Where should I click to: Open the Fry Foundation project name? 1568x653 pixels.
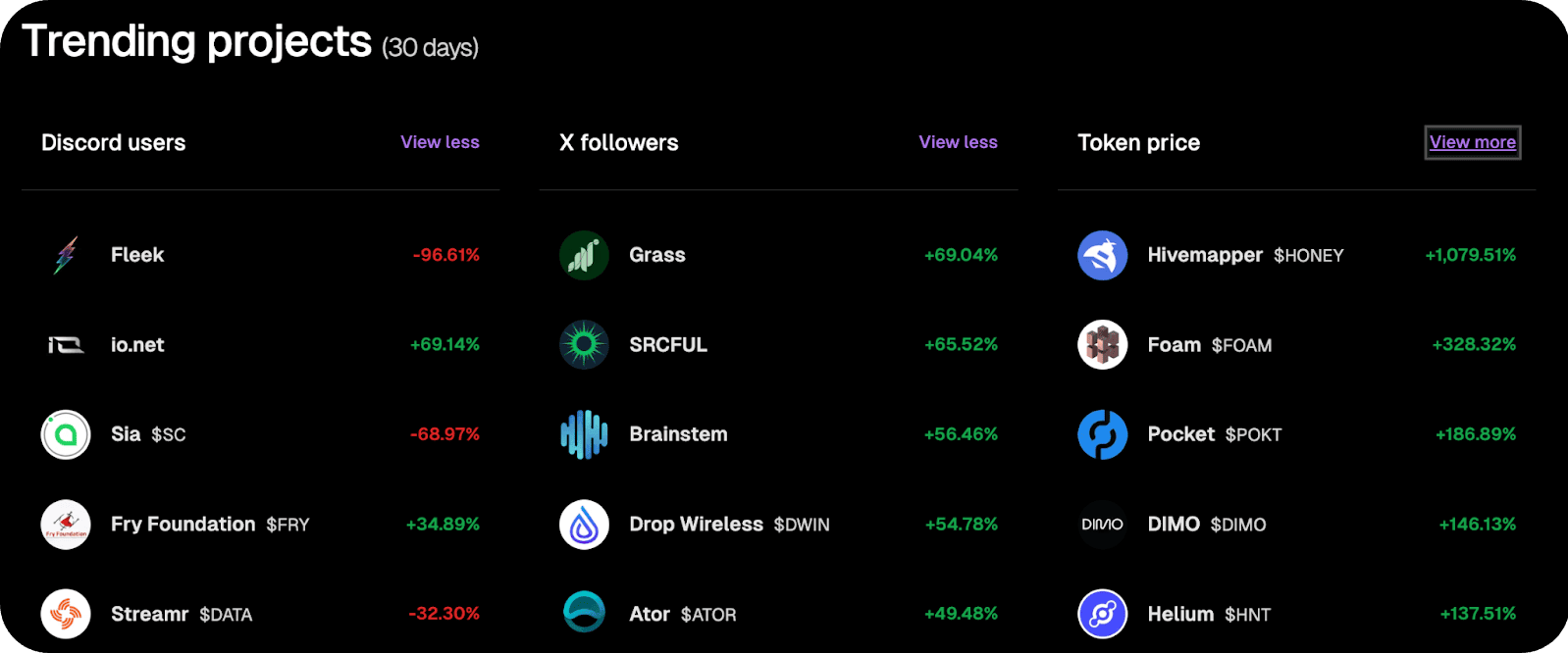point(183,525)
